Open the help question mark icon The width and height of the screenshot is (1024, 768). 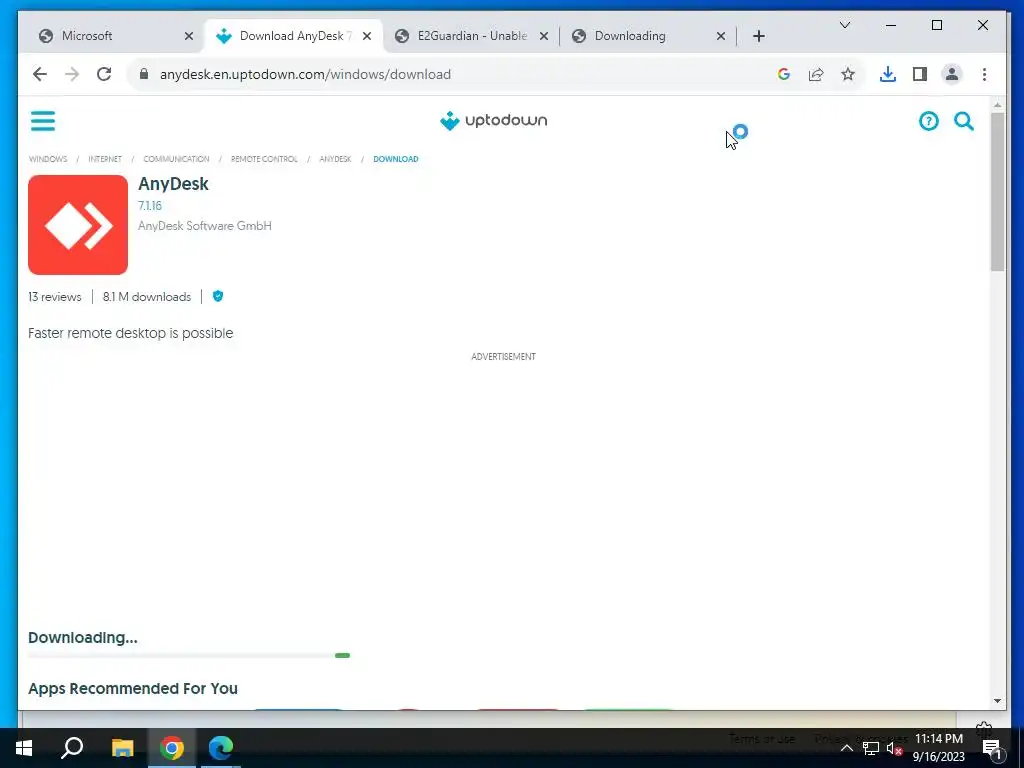pyautogui.click(x=928, y=121)
